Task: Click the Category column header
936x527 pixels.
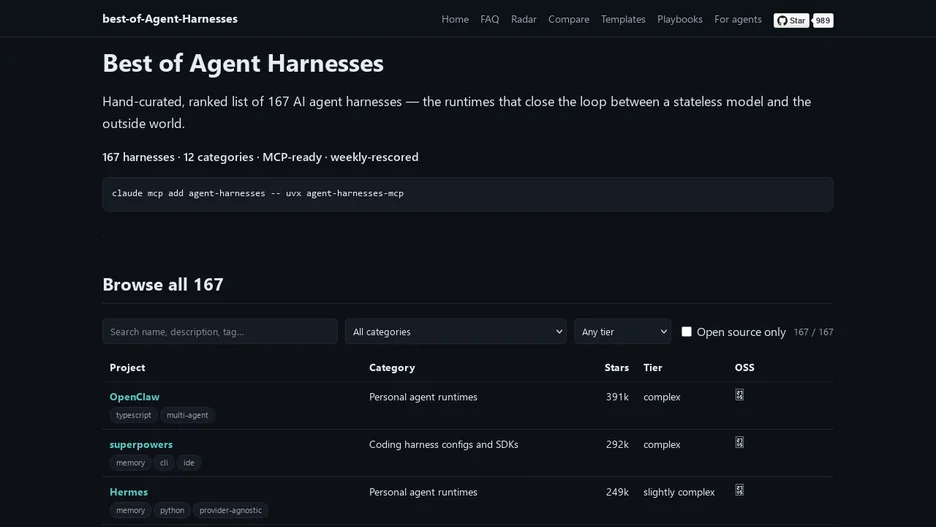Action: click(x=392, y=368)
